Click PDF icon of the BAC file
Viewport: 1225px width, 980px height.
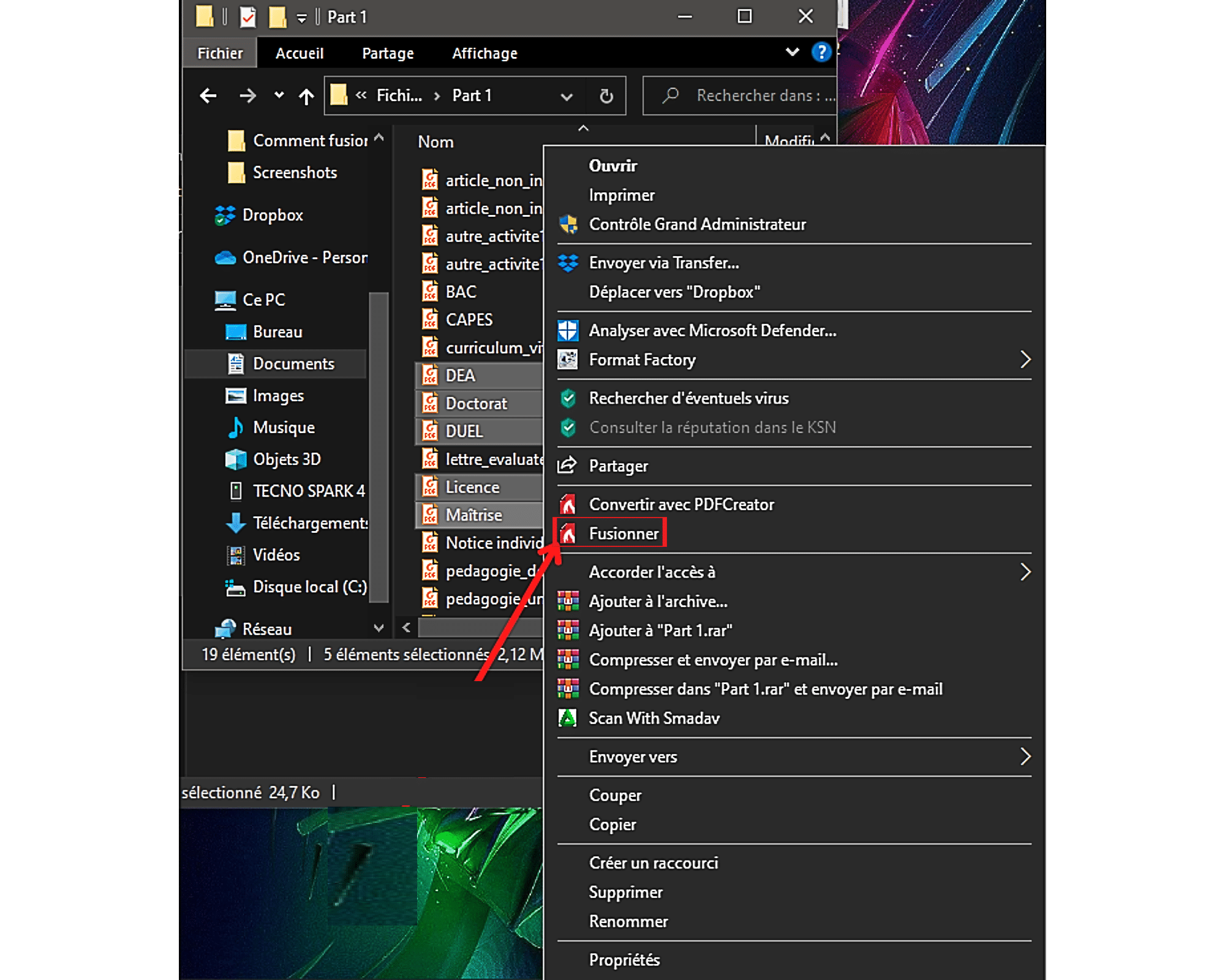(x=431, y=292)
